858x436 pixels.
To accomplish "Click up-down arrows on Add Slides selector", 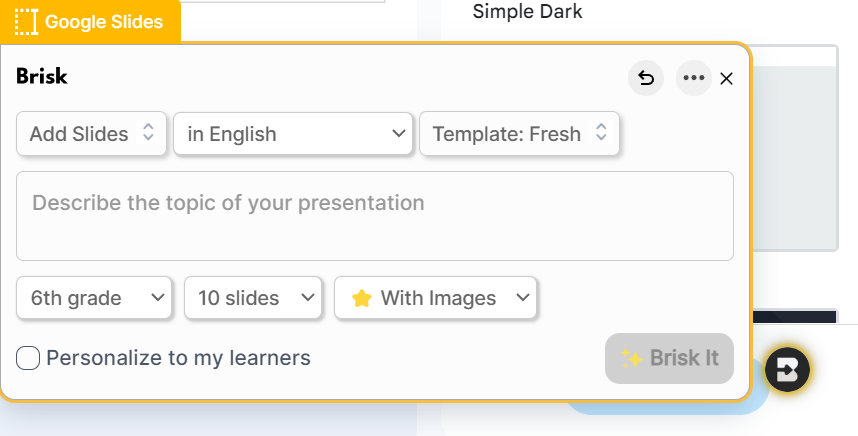I will tap(148, 133).
